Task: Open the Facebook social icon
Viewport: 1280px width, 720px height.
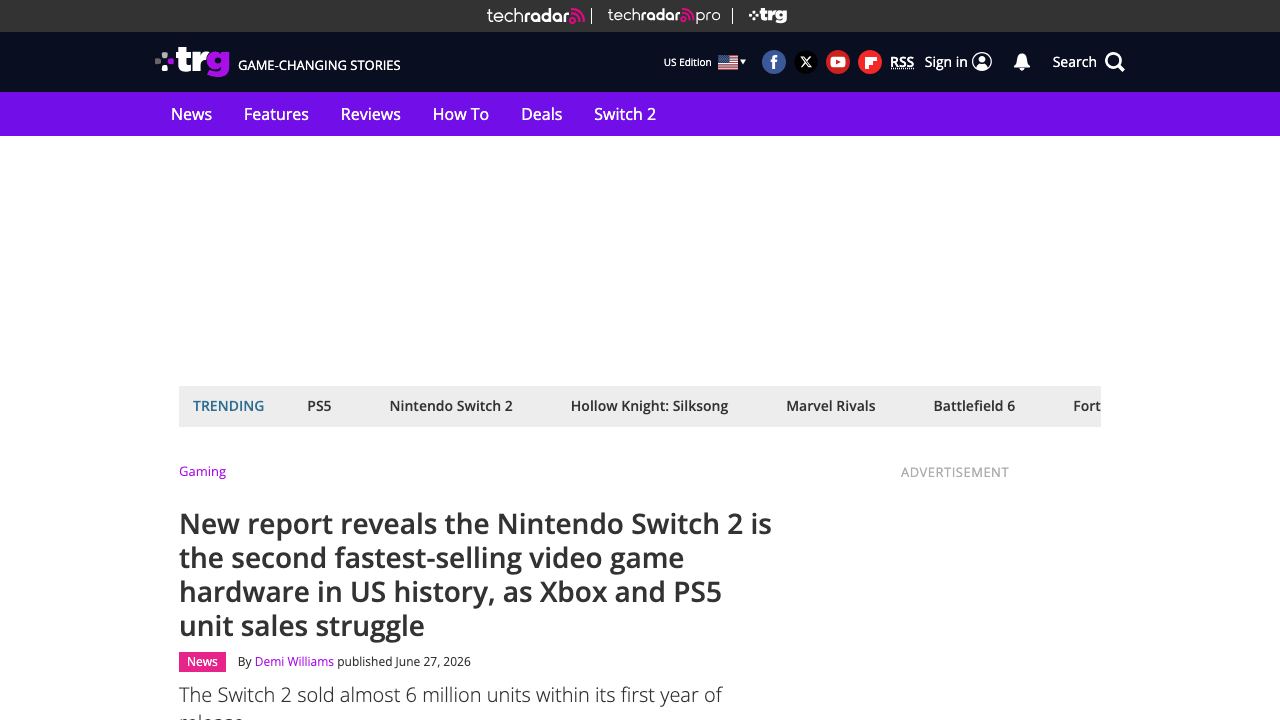Action: [x=774, y=62]
